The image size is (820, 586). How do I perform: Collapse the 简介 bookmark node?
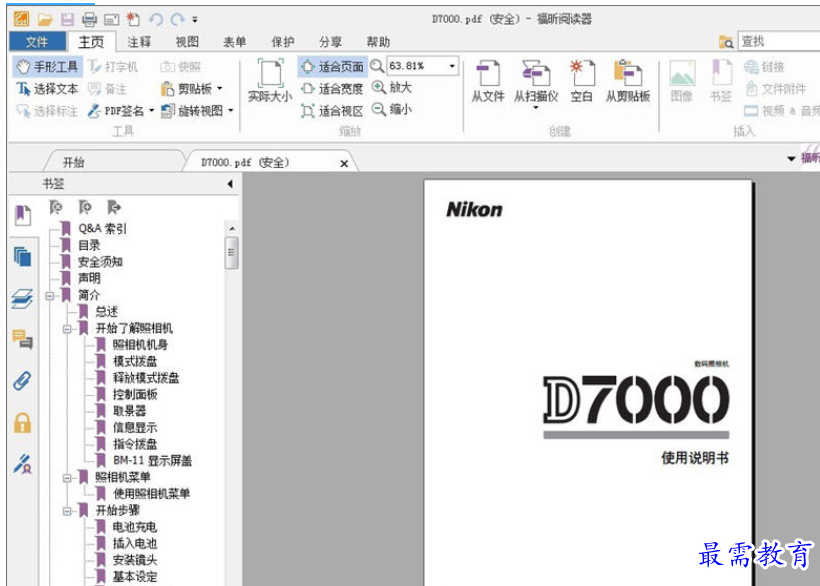(50, 296)
